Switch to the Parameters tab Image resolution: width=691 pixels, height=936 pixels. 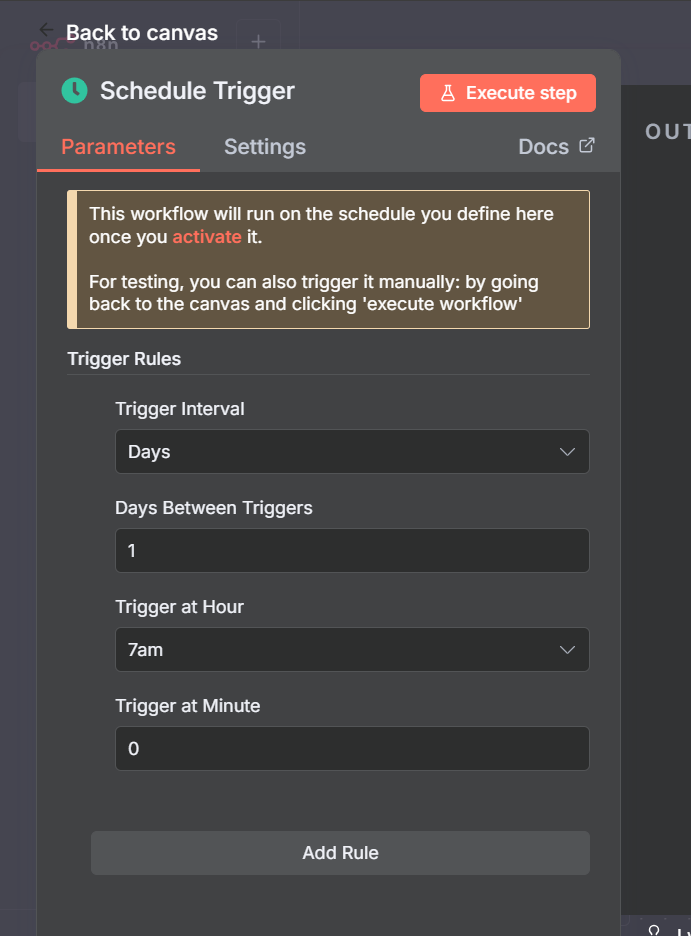point(118,147)
